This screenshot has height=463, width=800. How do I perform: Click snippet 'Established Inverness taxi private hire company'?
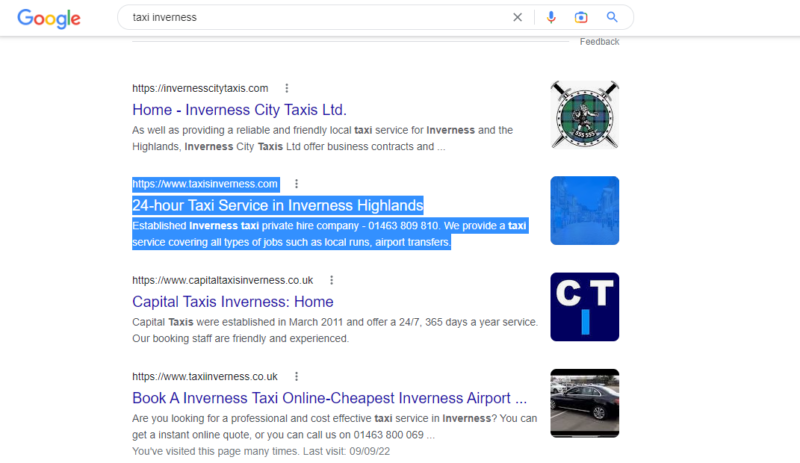330,234
